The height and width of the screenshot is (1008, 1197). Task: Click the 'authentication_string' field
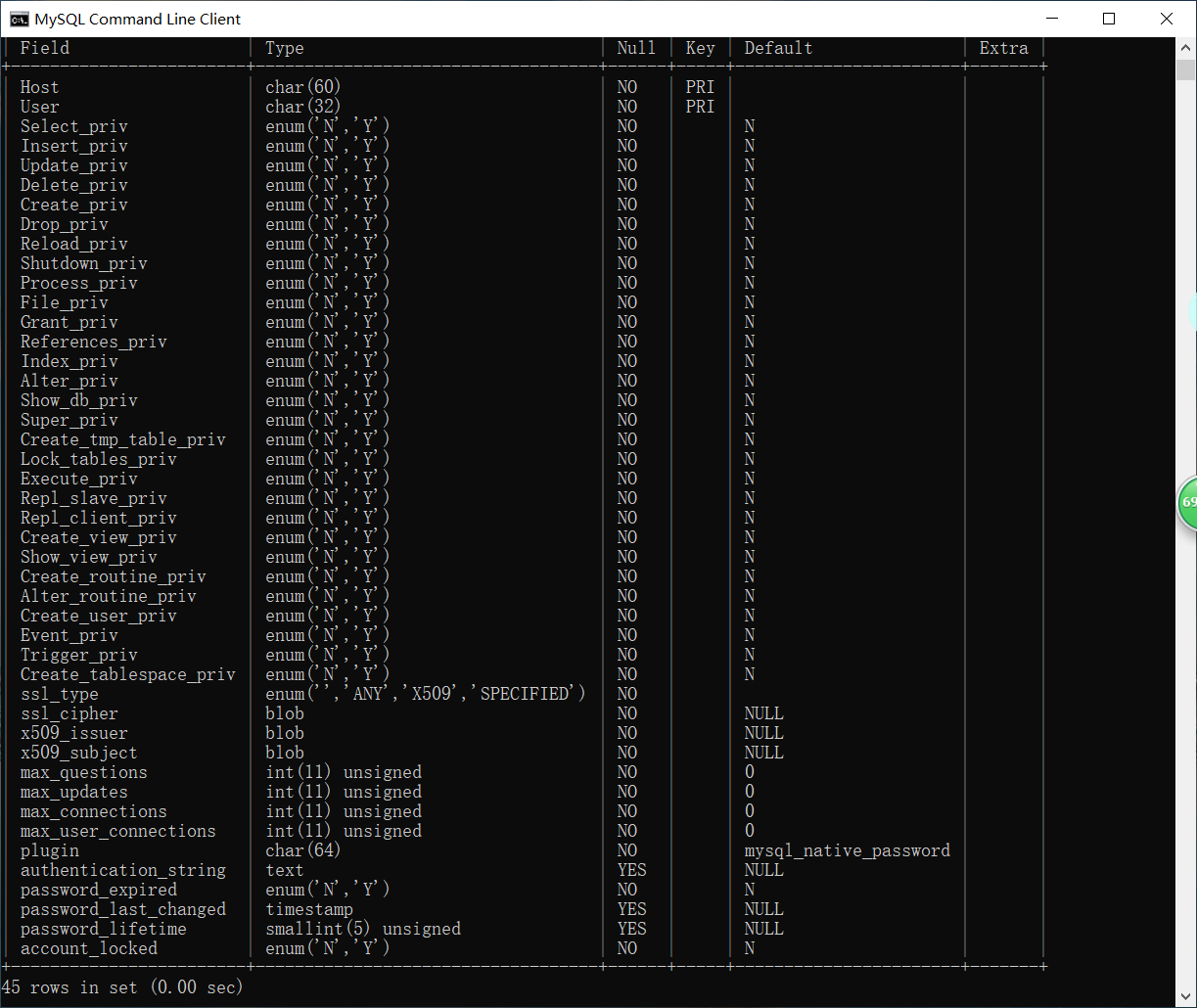tap(123, 870)
